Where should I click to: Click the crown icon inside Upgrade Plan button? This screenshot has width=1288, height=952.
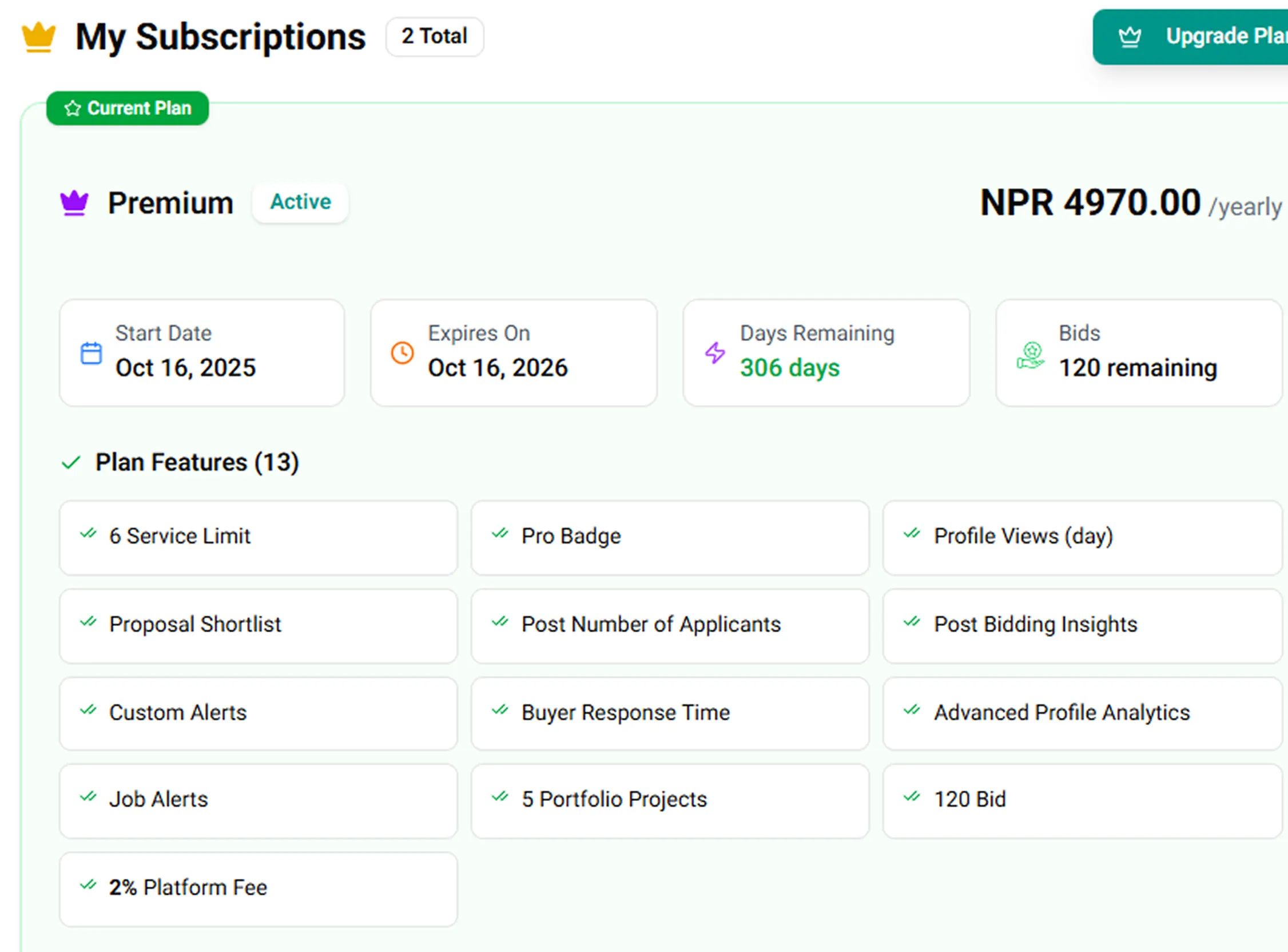pyautogui.click(x=1130, y=36)
